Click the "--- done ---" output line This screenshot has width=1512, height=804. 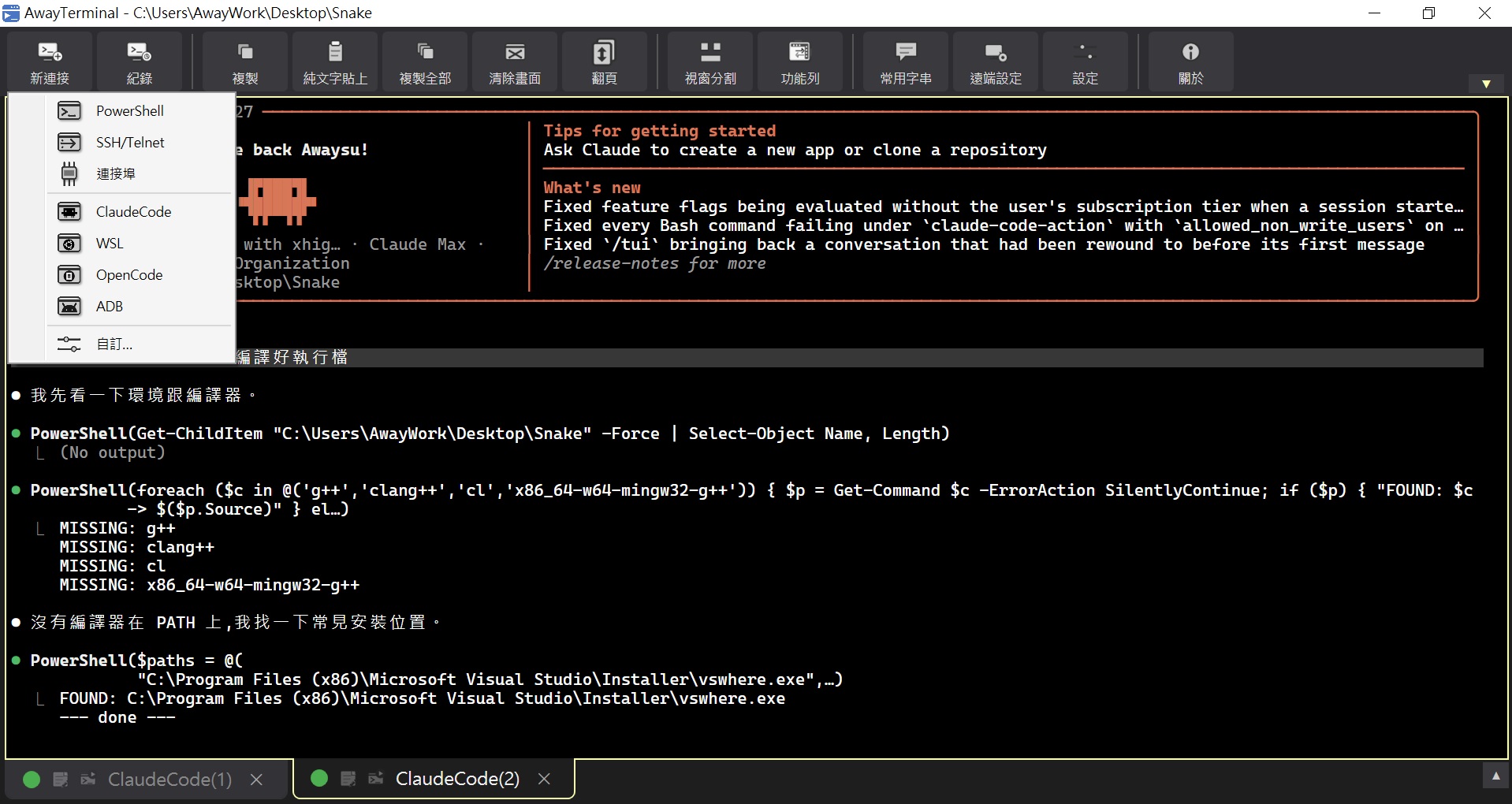point(117,717)
